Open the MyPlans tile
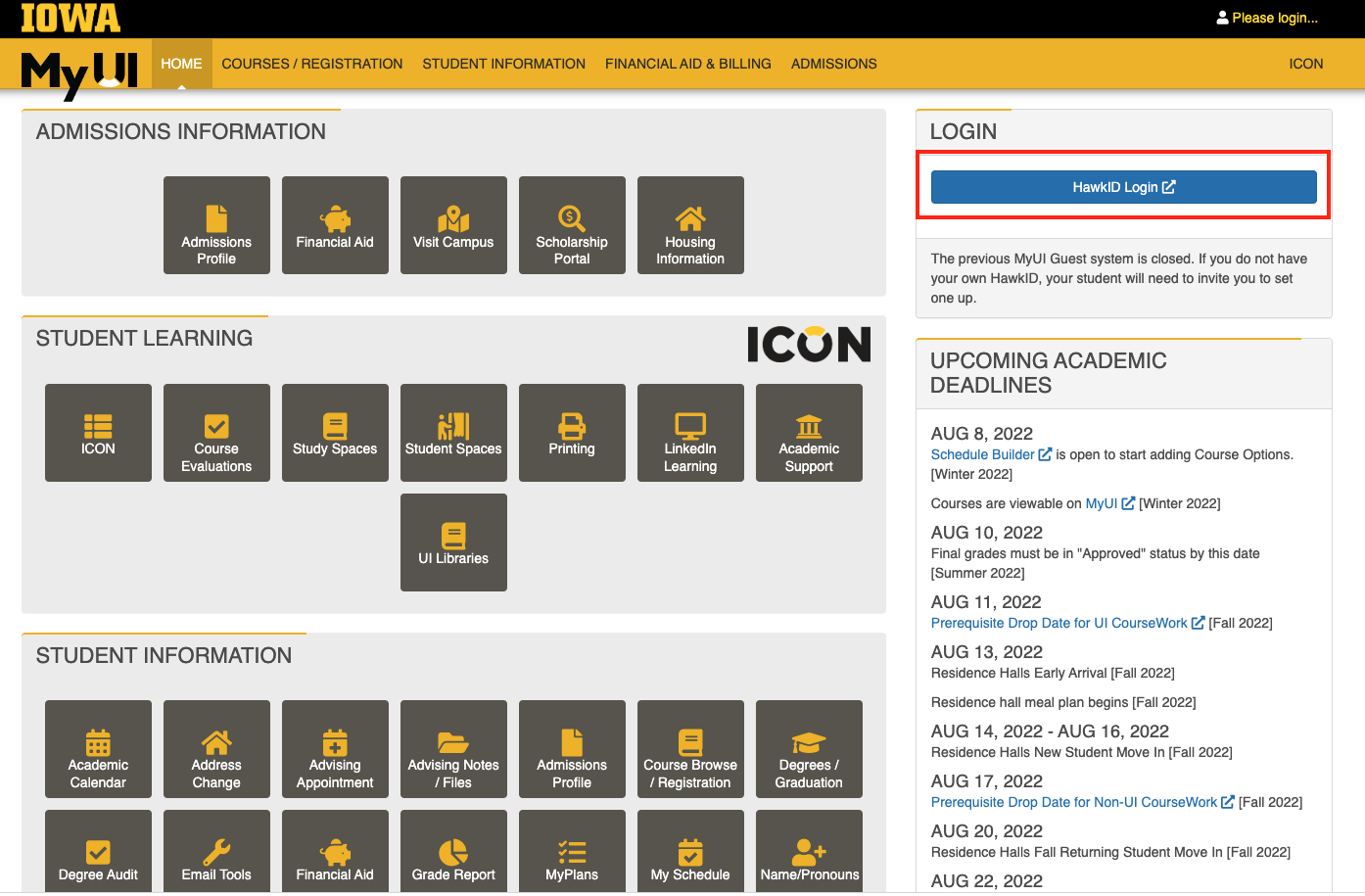Image resolution: width=1365 pixels, height=896 pixels. pos(572,852)
